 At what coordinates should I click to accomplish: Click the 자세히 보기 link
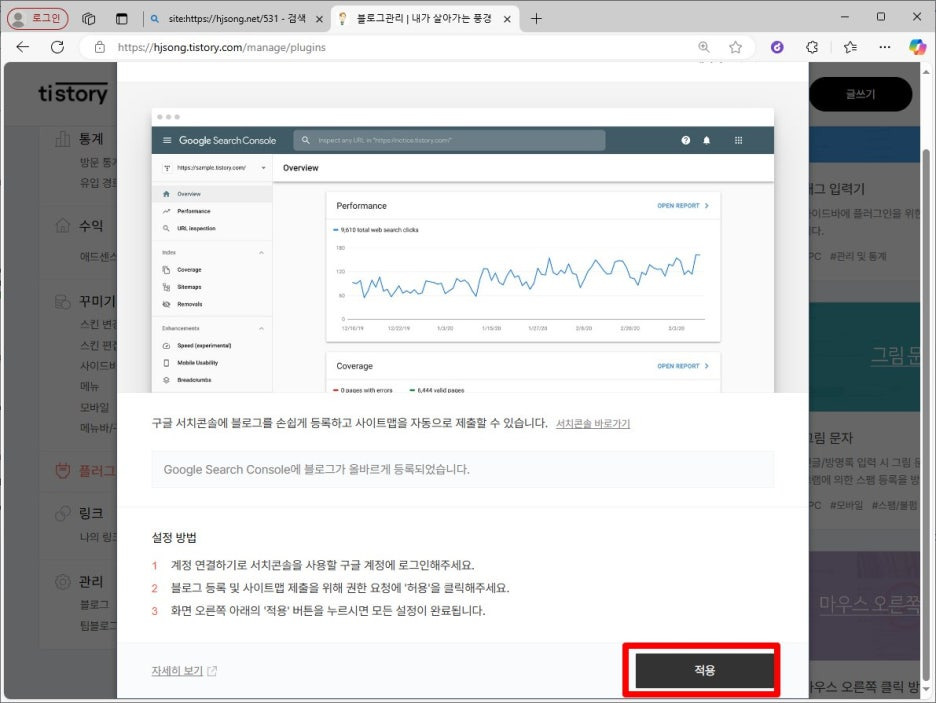click(184, 671)
